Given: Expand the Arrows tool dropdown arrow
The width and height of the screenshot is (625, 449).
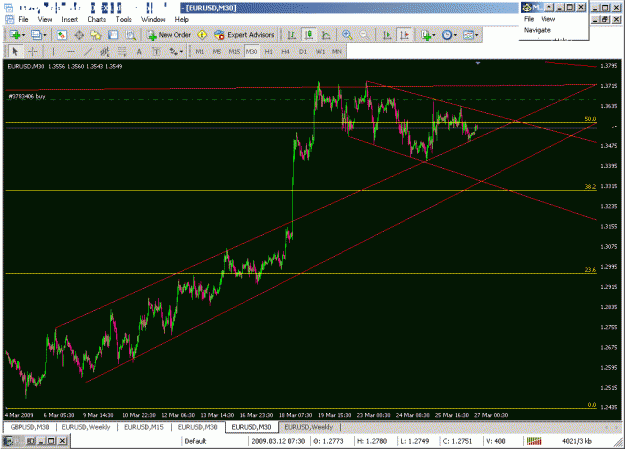Looking at the screenshot, I should click(181, 52).
